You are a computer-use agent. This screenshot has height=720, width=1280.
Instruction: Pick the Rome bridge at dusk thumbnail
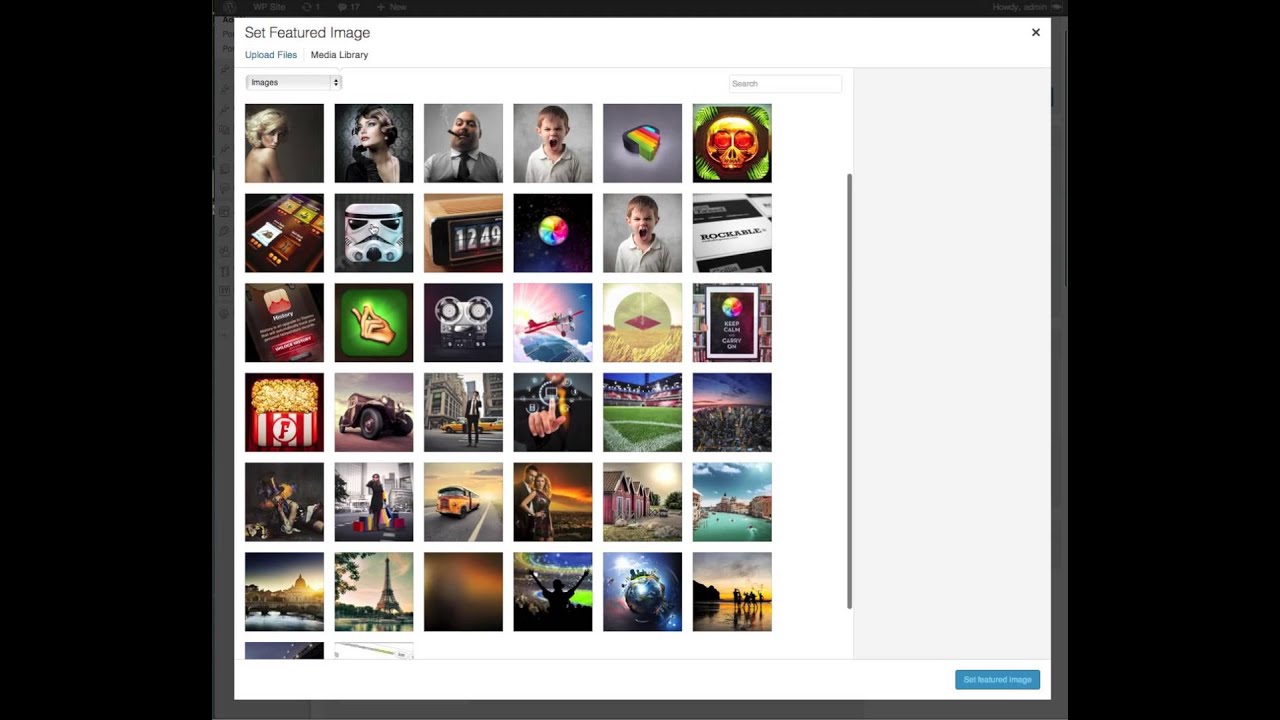[284, 592]
